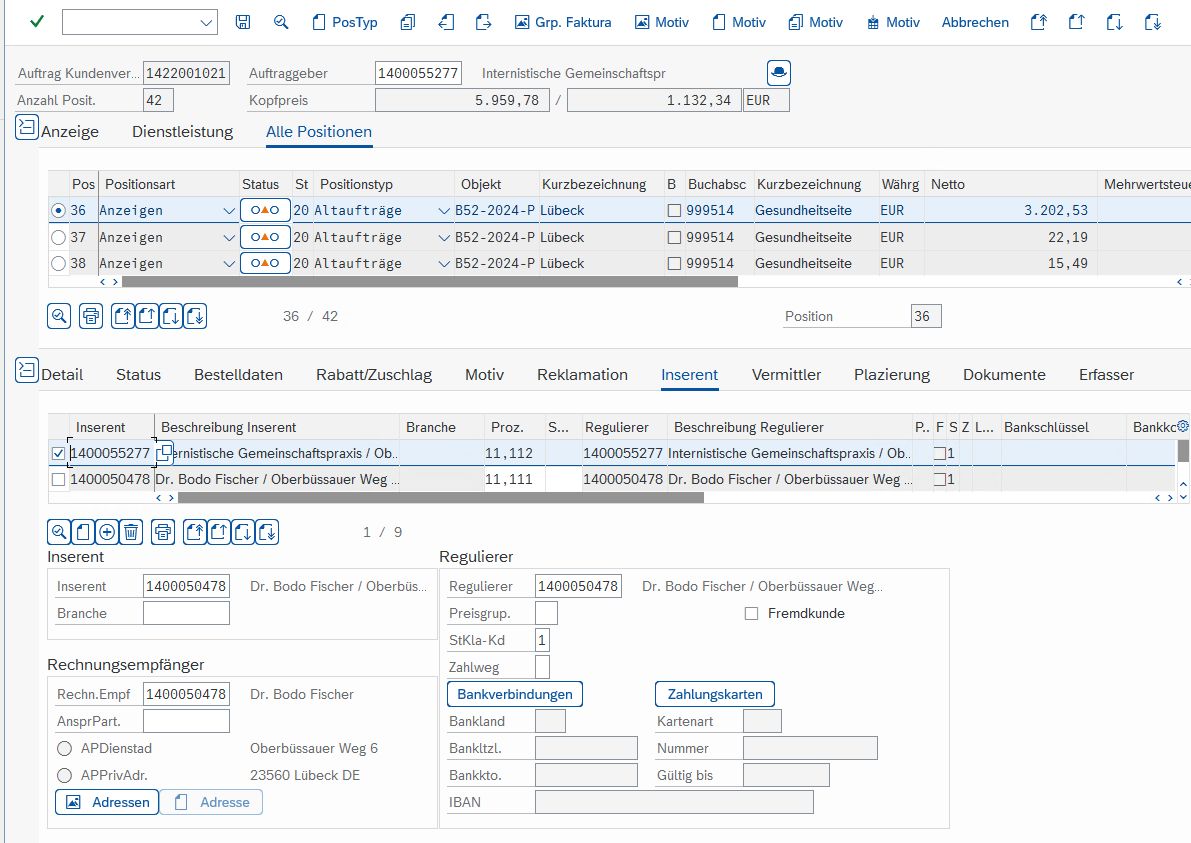The width and height of the screenshot is (1191, 843).
Task: Open Positionsart dropdown for position 36
Action: 229,210
